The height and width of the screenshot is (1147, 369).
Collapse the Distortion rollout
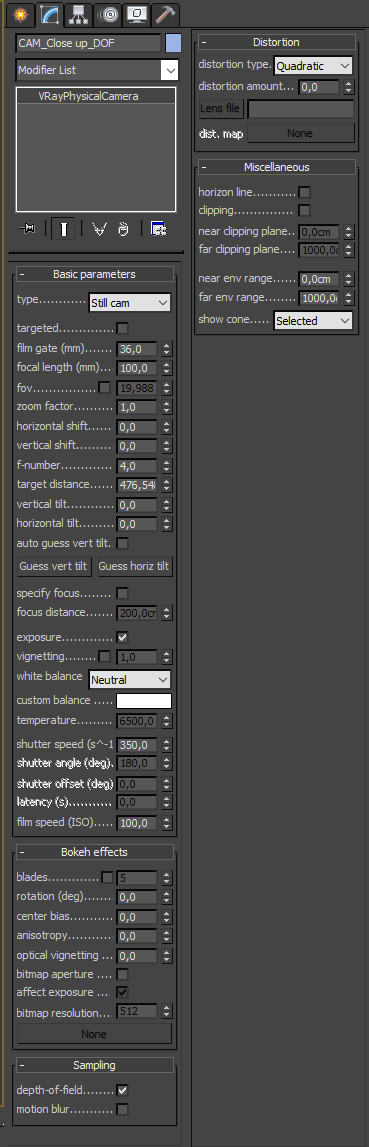276,42
